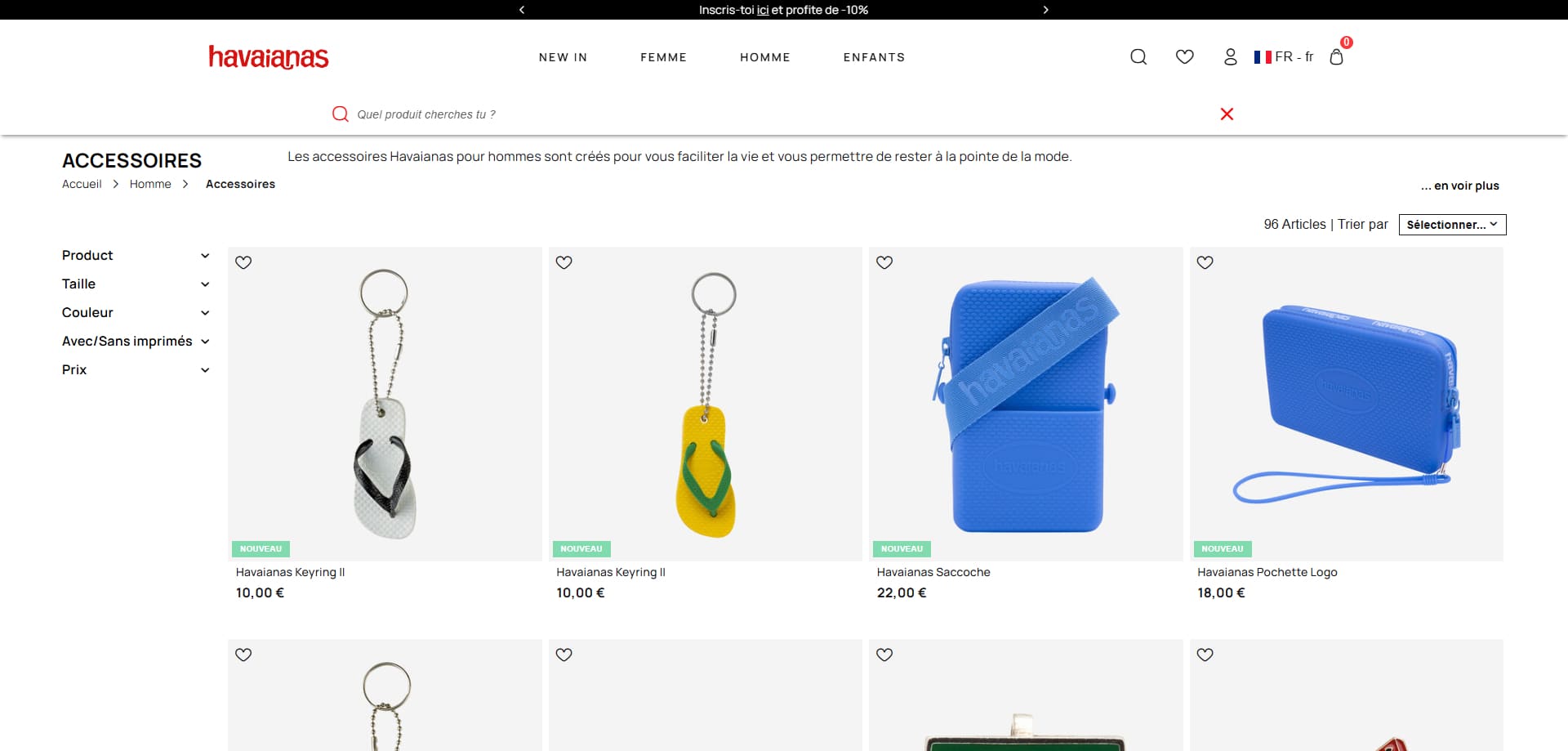Click previous promo banner arrow
The height and width of the screenshot is (751, 1568).
(x=522, y=10)
